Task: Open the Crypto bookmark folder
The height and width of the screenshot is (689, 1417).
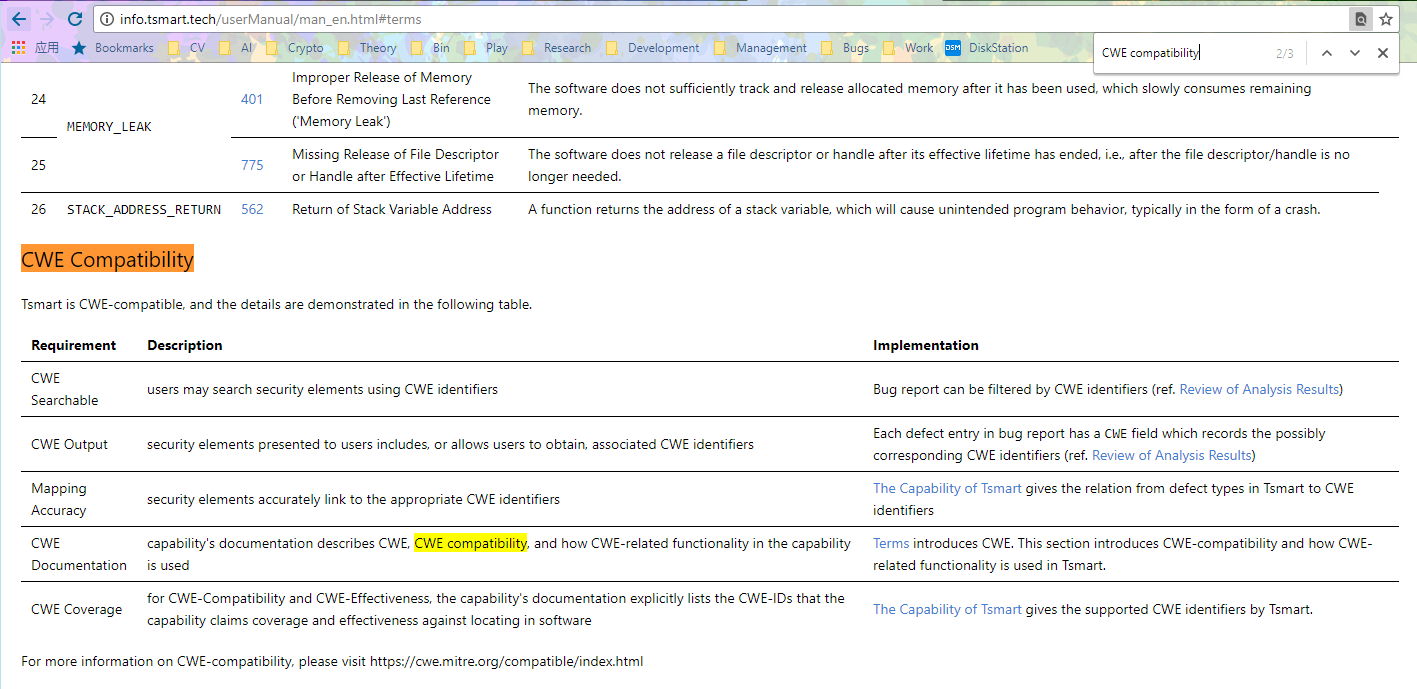Action: [295, 48]
